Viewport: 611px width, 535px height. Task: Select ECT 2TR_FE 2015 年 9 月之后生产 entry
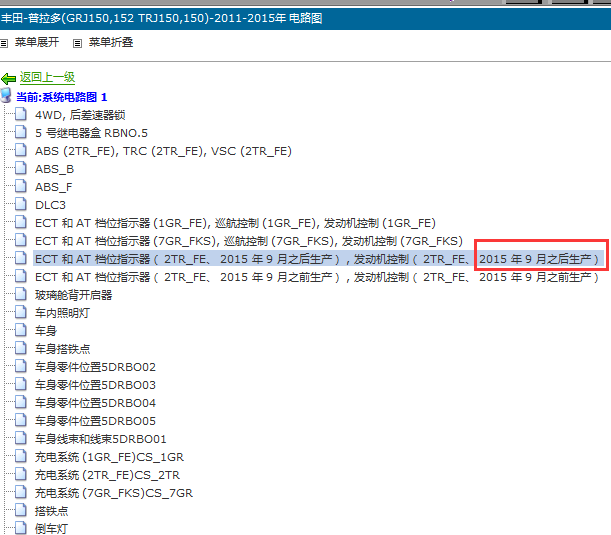click(x=317, y=259)
